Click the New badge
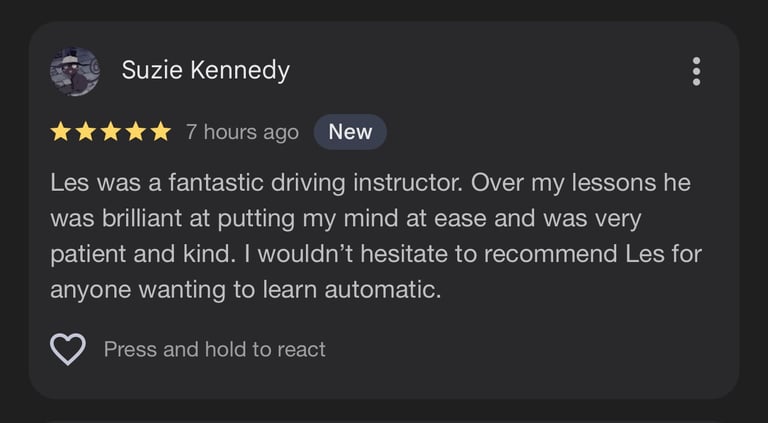 click(x=350, y=132)
